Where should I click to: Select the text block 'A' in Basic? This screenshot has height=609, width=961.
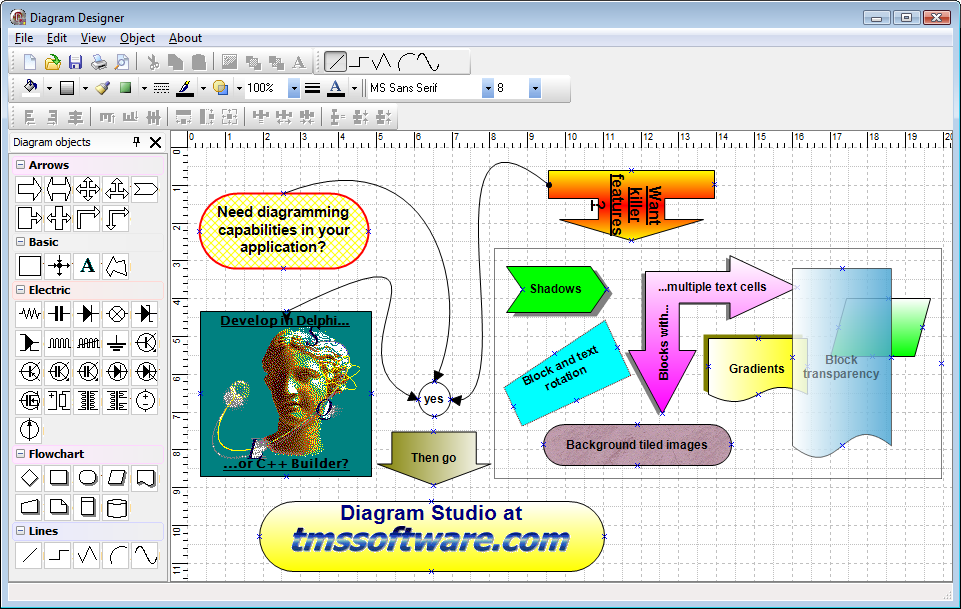[x=88, y=265]
